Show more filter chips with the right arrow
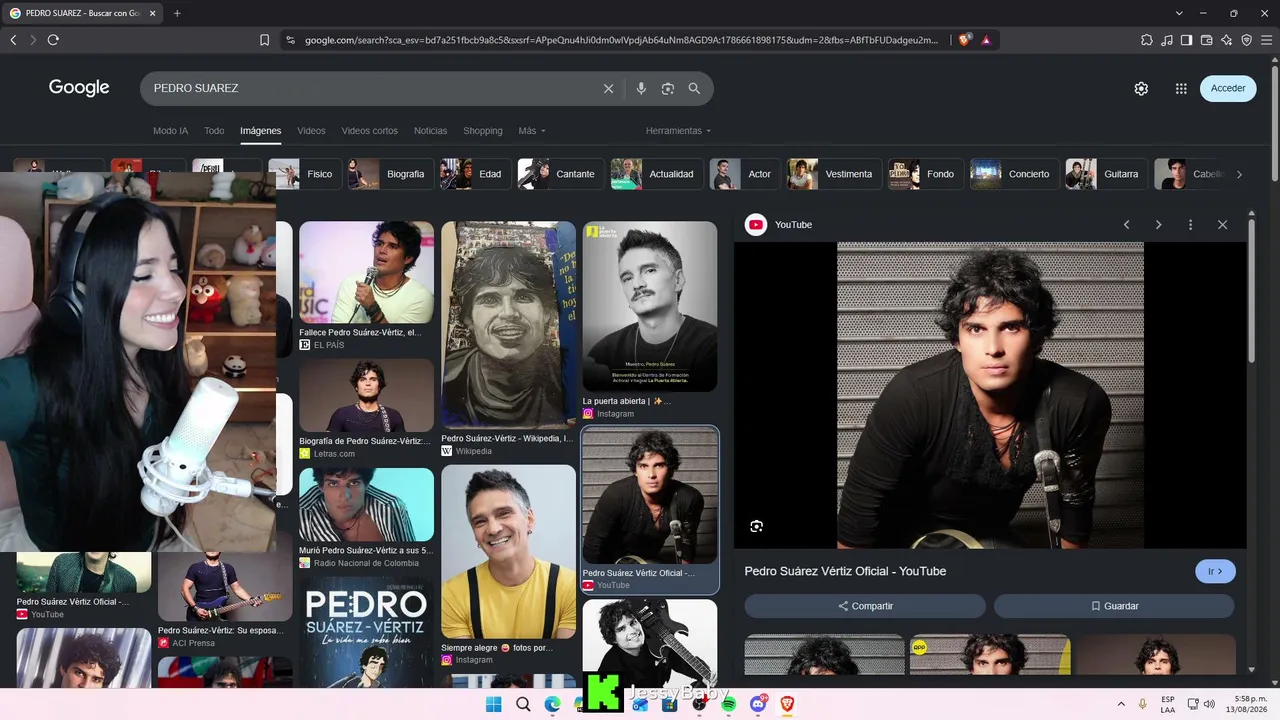This screenshot has height=720, width=1280. click(x=1239, y=174)
